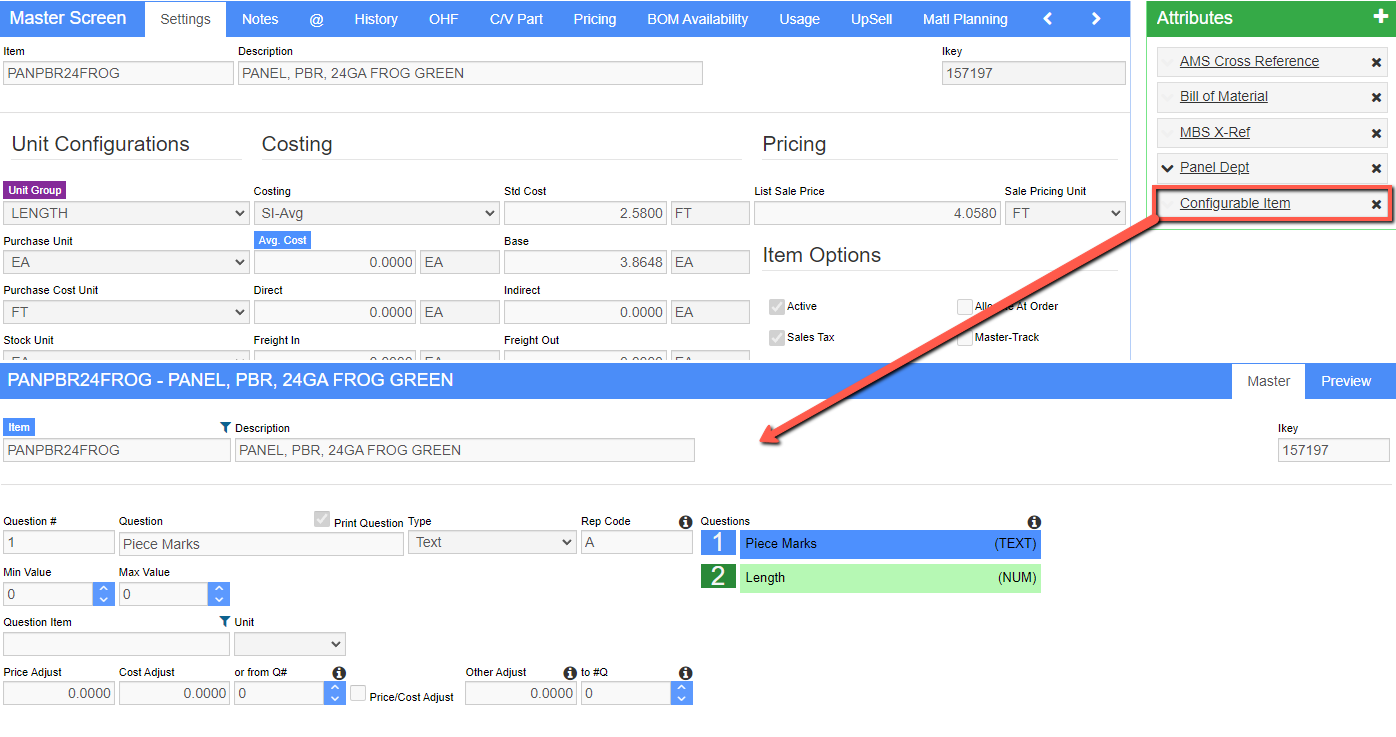Screen dimensions: 1396x737
Task: Click the Max Value stepper control
Action: [x=218, y=594]
